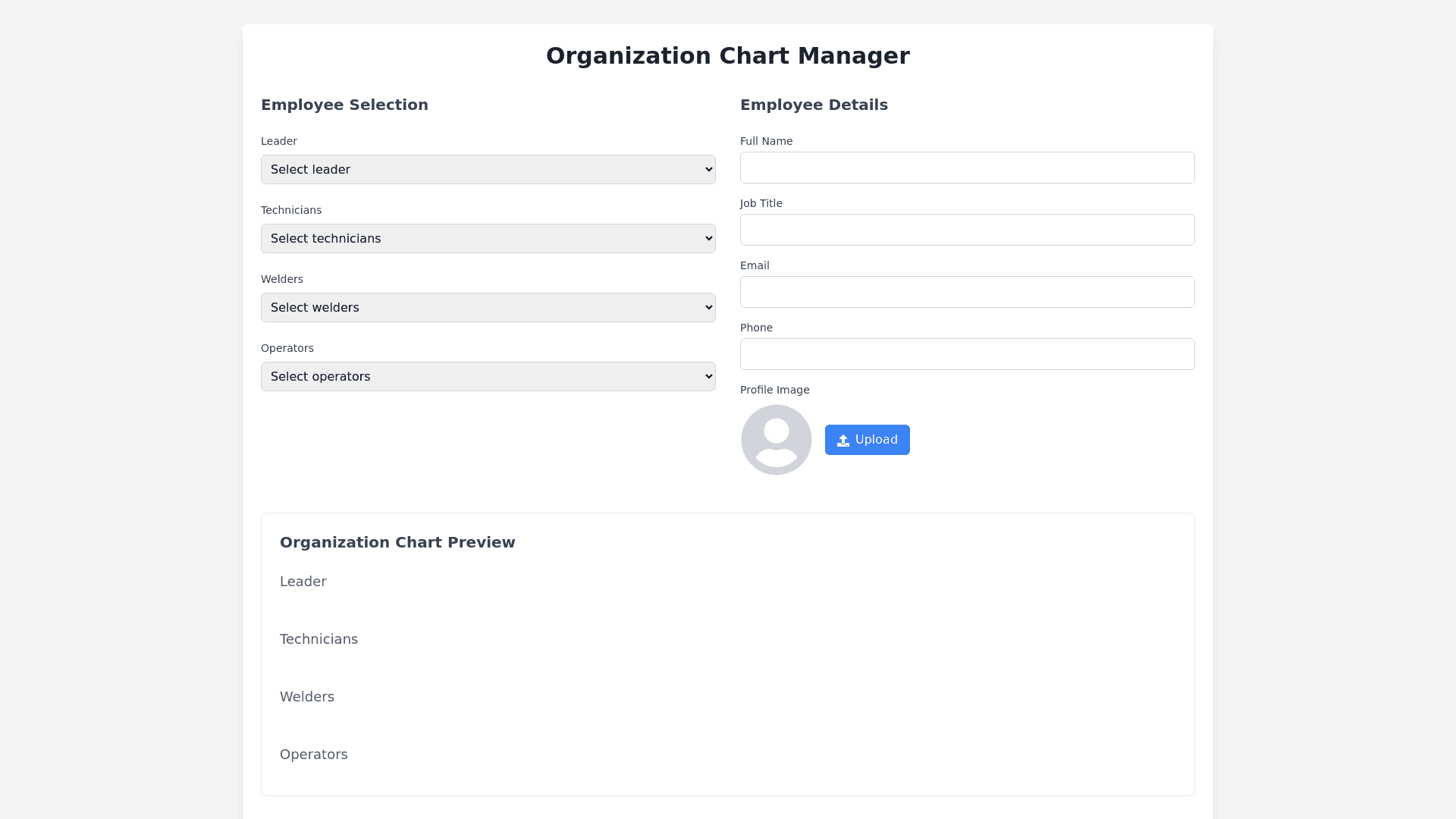Click the Organization Chart Preview heading
This screenshot has height=819, width=1456.
tap(397, 543)
